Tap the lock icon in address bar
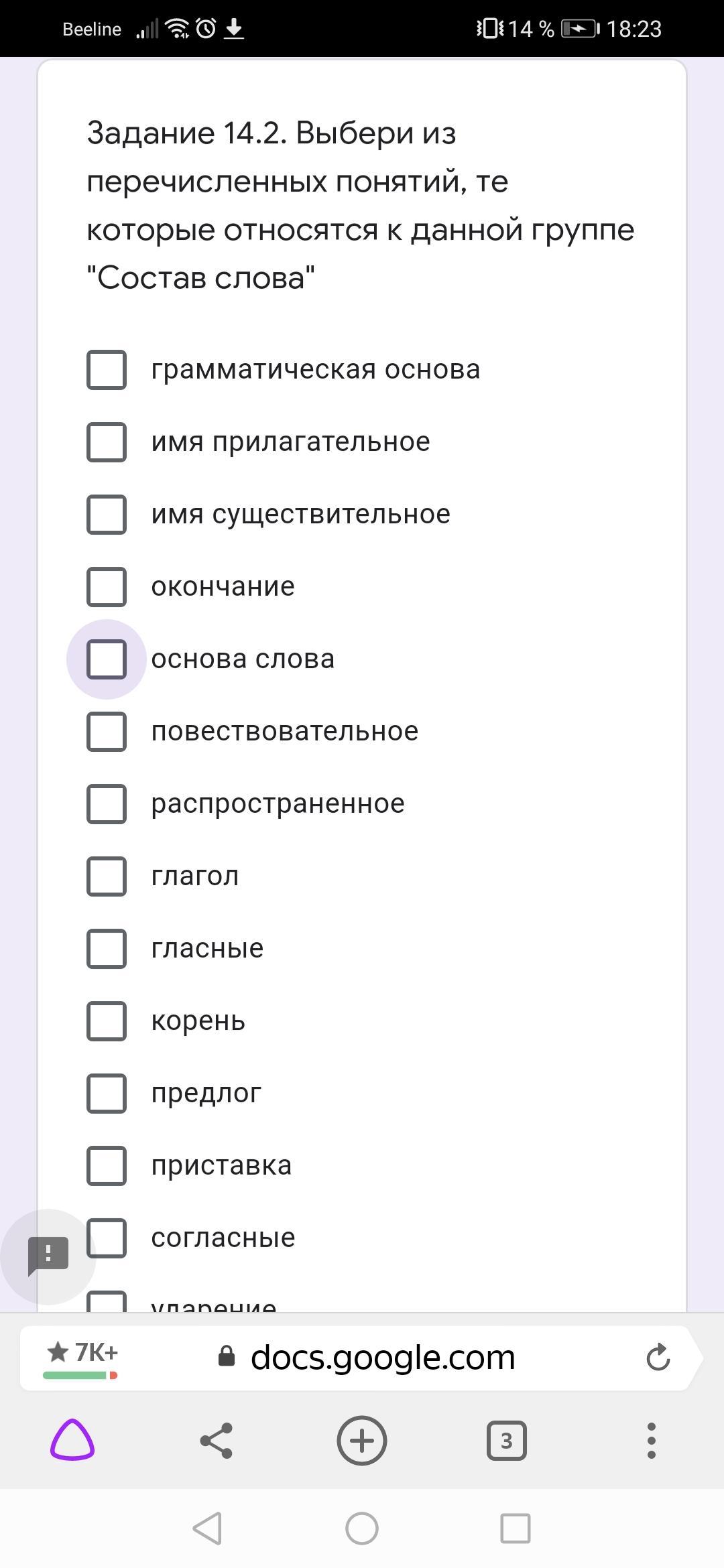 pos(227,1358)
